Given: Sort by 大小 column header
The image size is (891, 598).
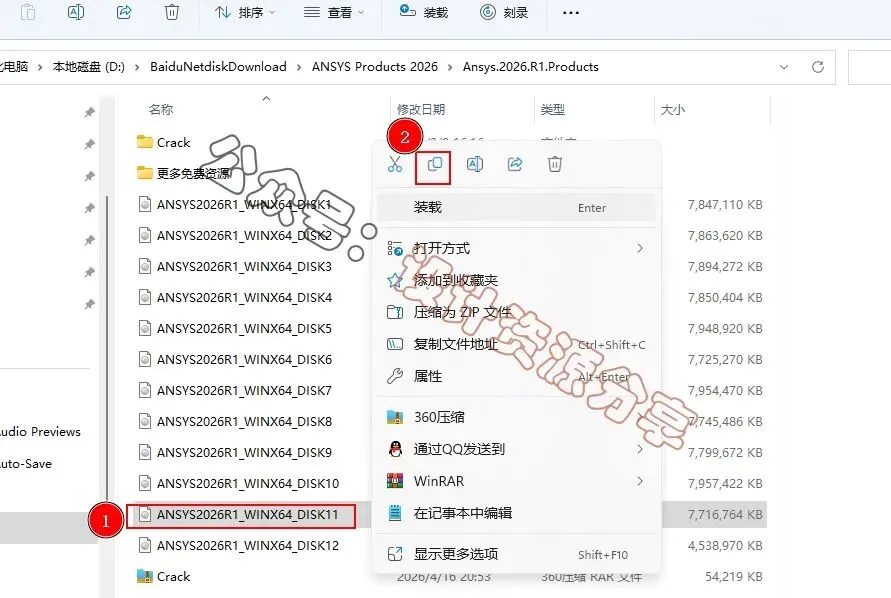Looking at the screenshot, I should (673, 110).
